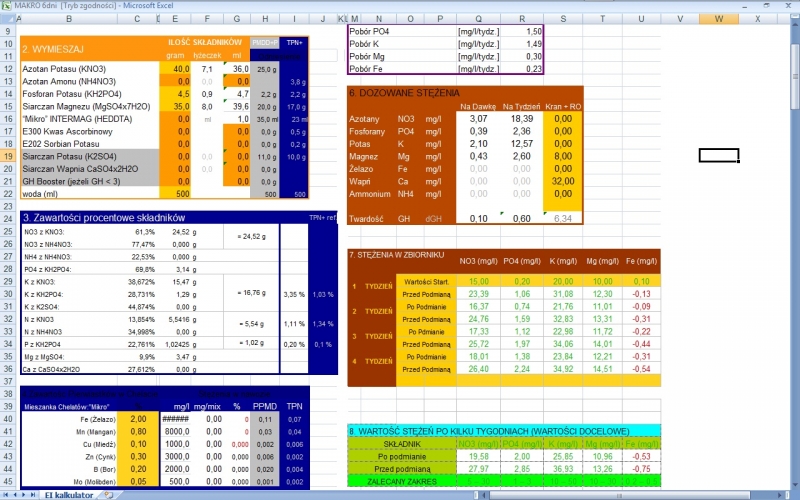Select the Fe value -0,54

641,369
